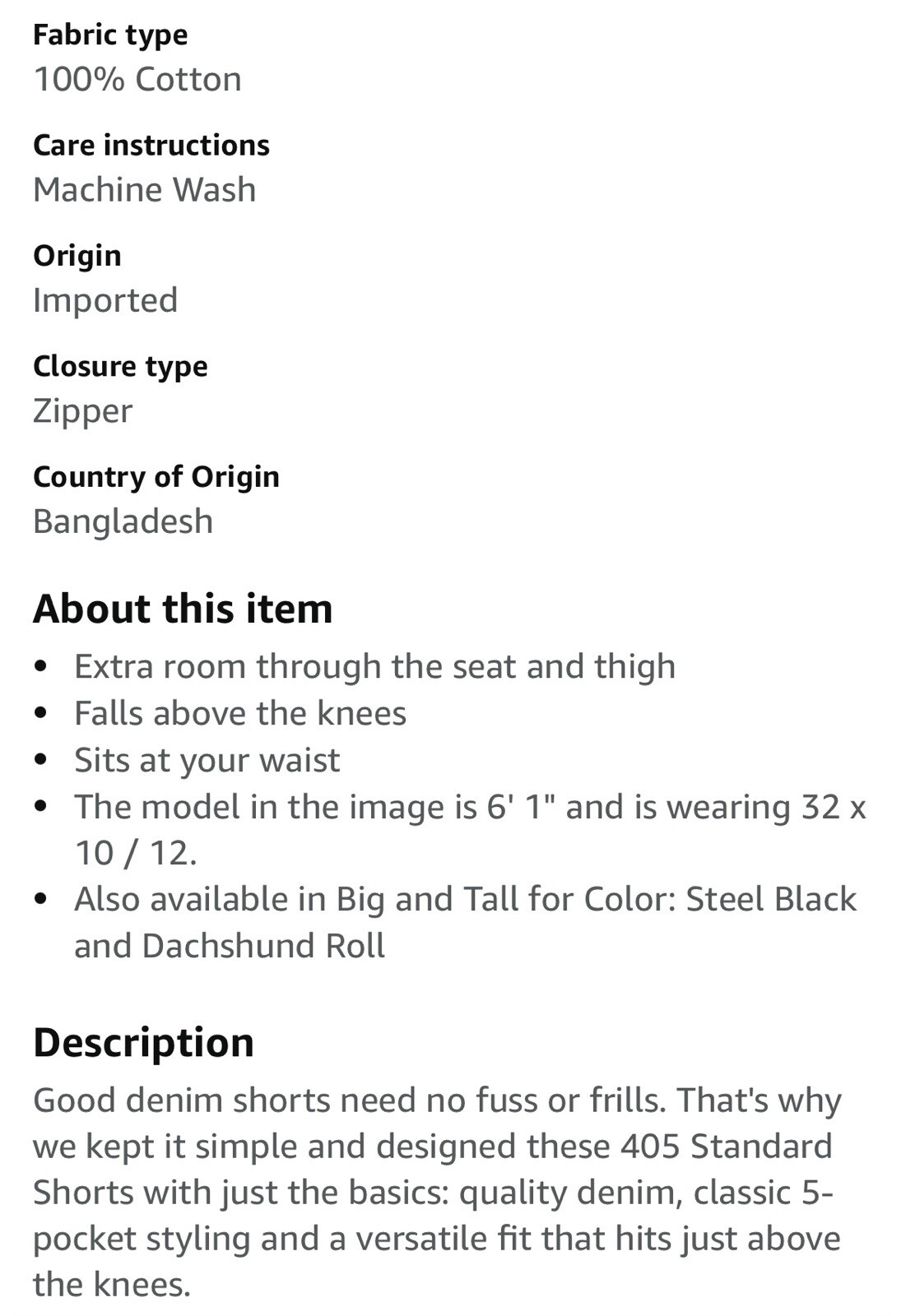Image resolution: width=906 pixels, height=1316 pixels.
Task: Click the About this item heading
Action: coord(183,609)
